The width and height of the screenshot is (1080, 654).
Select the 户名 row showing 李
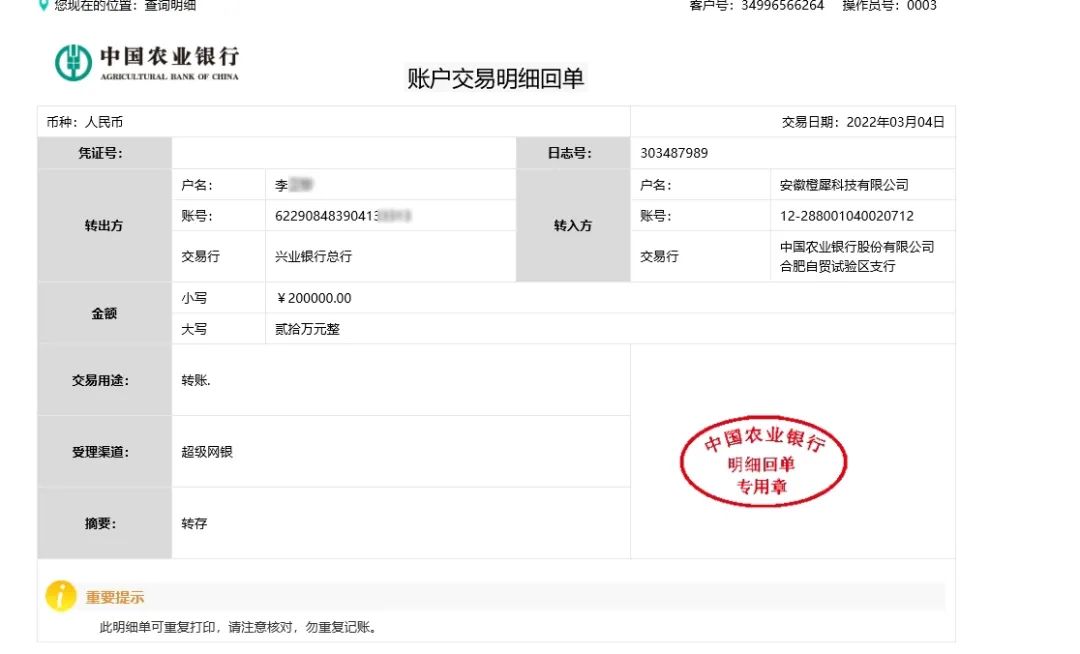coord(288,184)
